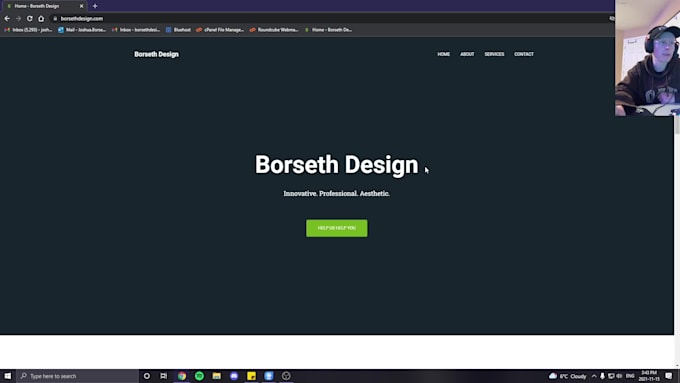680x383 pixels.
Task: Open the Bluehost bookmark
Action: (178, 30)
